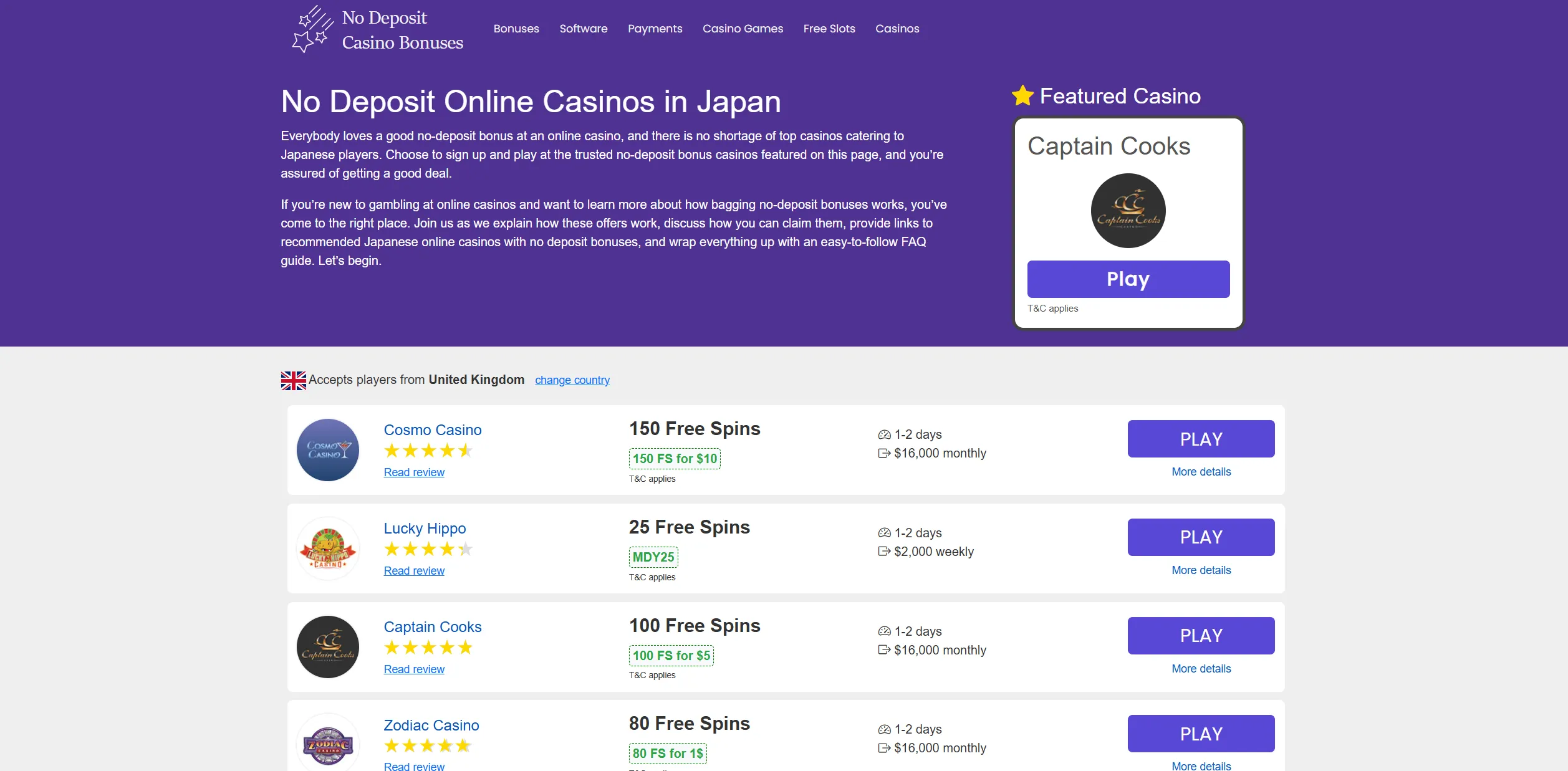Screen dimensions: 1568x771
Task: Click the 80 FS for 1$ bonus code
Action: click(x=668, y=754)
